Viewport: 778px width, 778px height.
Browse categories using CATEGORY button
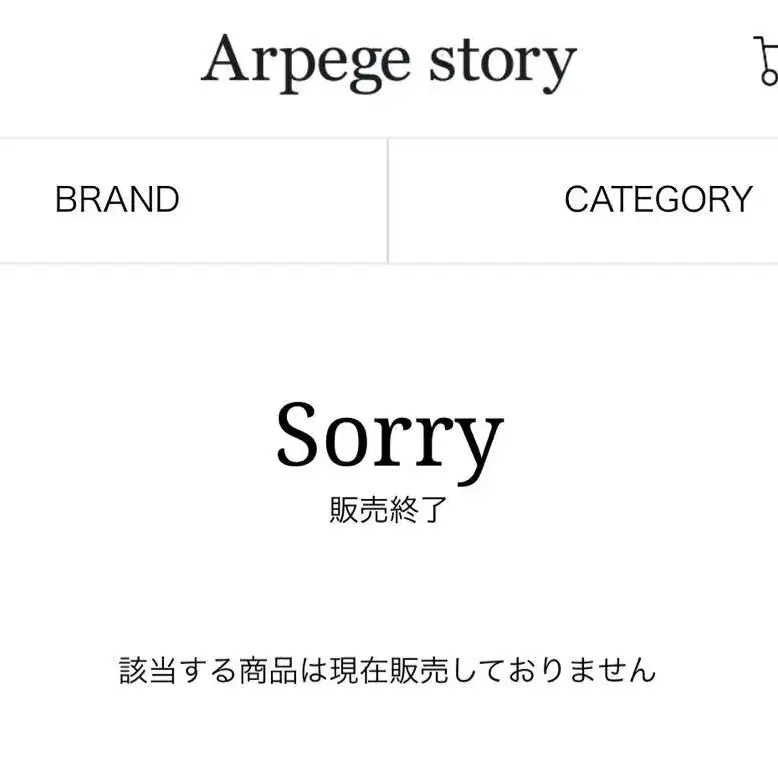click(x=584, y=200)
